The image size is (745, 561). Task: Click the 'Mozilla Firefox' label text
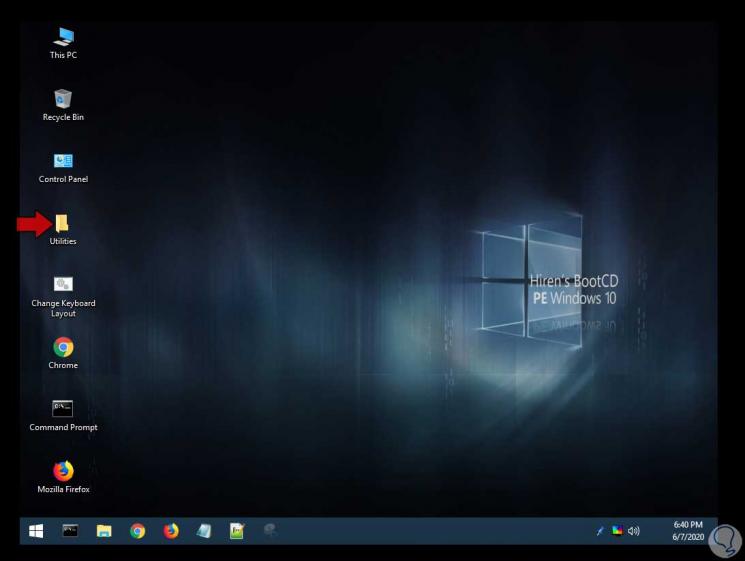pyautogui.click(x=63, y=489)
